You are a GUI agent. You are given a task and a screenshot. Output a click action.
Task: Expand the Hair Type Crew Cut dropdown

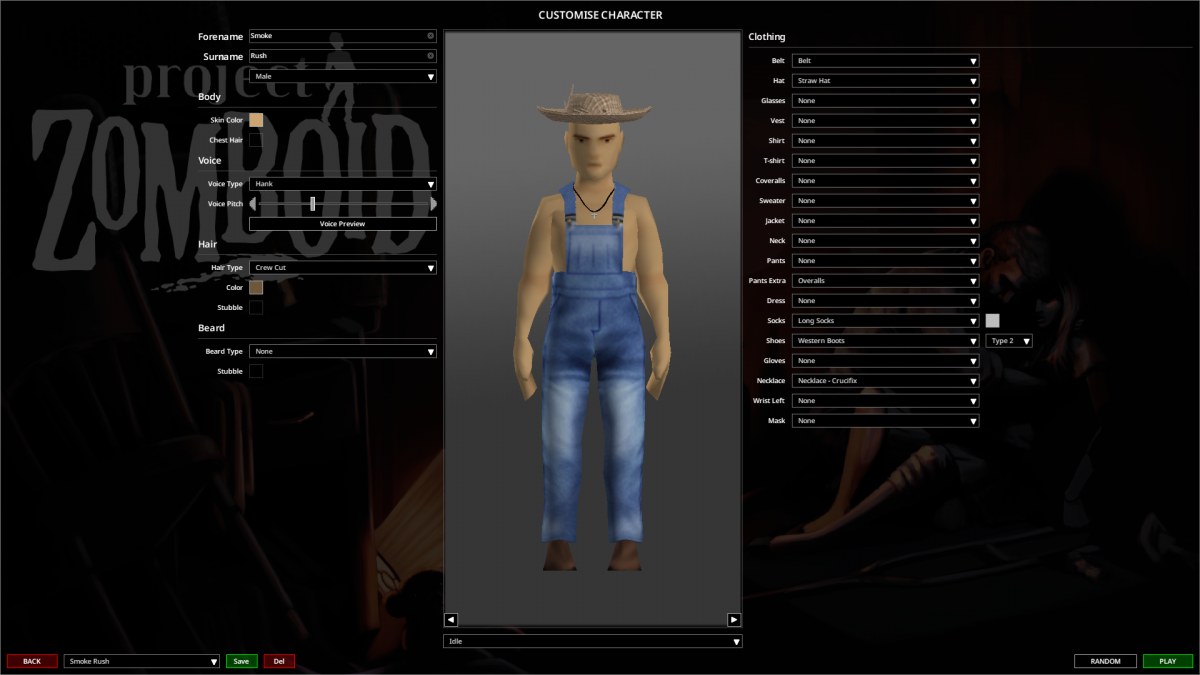tap(343, 268)
